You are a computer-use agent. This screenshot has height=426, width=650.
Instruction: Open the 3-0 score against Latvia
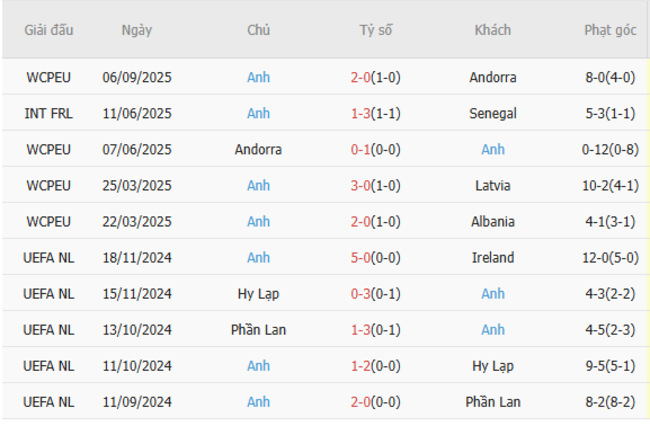pyautogui.click(x=376, y=185)
